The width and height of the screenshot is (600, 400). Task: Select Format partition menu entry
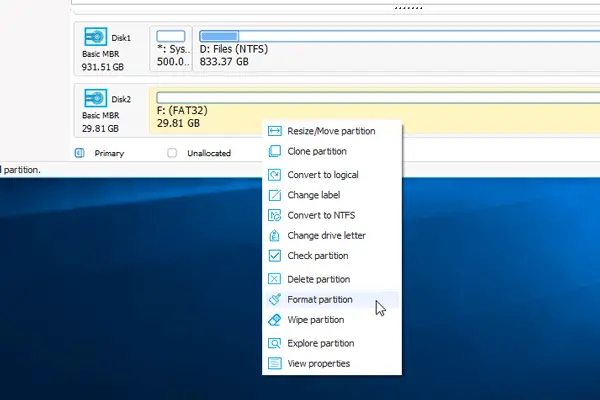click(x=332, y=299)
